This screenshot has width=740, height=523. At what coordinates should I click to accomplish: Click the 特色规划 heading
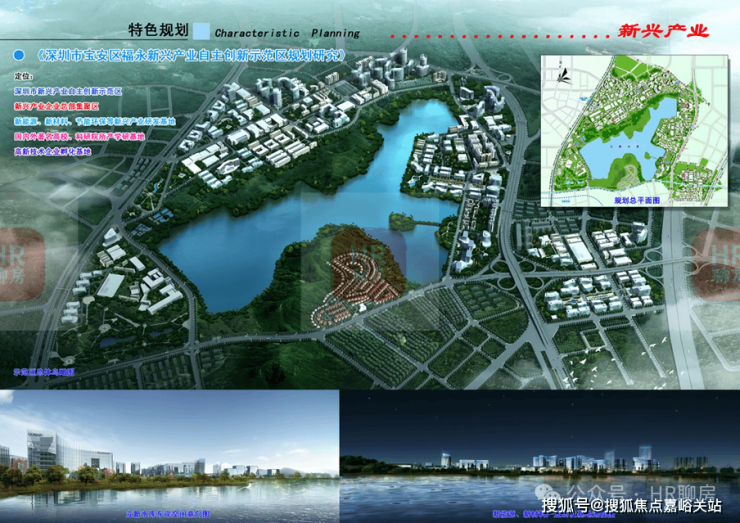click(x=159, y=30)
